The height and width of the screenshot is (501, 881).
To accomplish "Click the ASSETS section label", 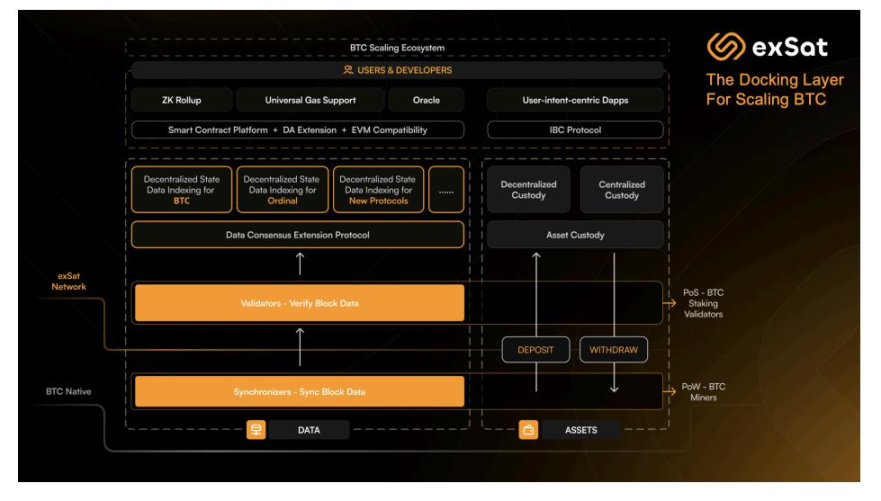I will (x=581, y=430).
